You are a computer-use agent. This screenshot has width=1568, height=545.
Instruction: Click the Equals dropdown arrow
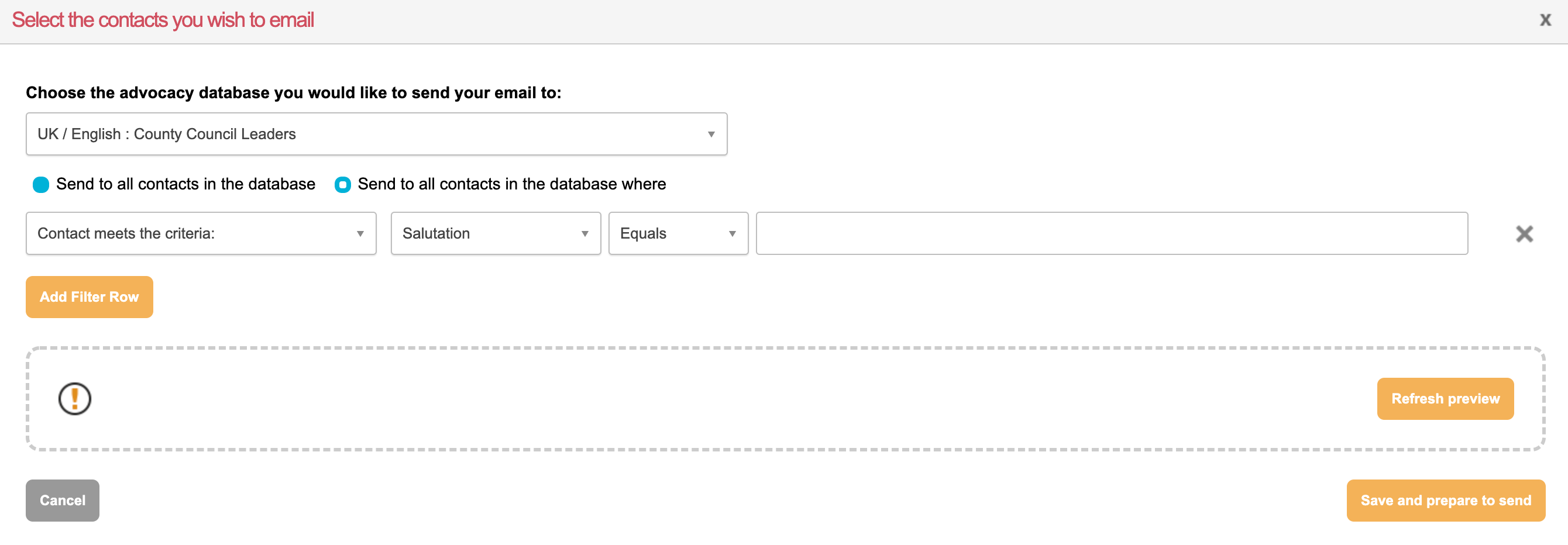click(732, 233)
